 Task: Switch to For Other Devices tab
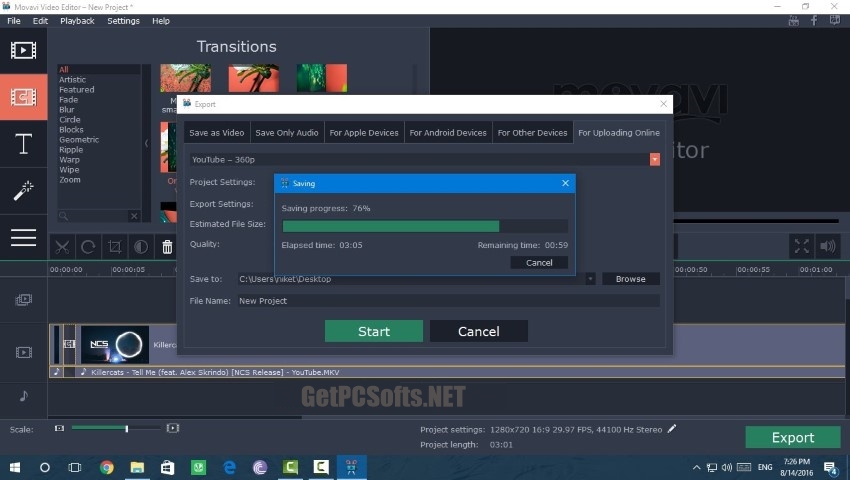[x=532, y=133]
